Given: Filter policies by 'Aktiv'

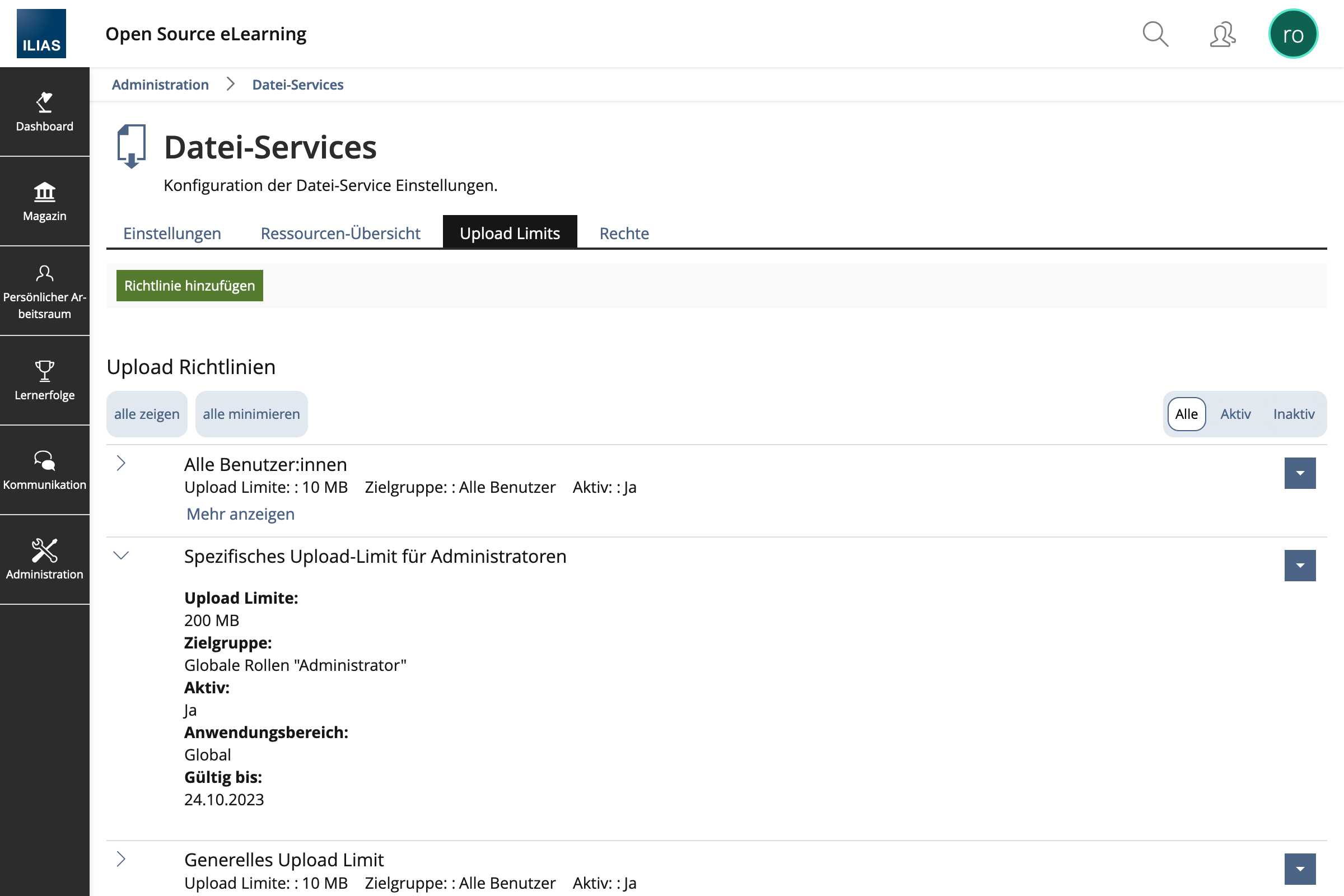Looking at the screenshot, I should tap(1235, 414).
